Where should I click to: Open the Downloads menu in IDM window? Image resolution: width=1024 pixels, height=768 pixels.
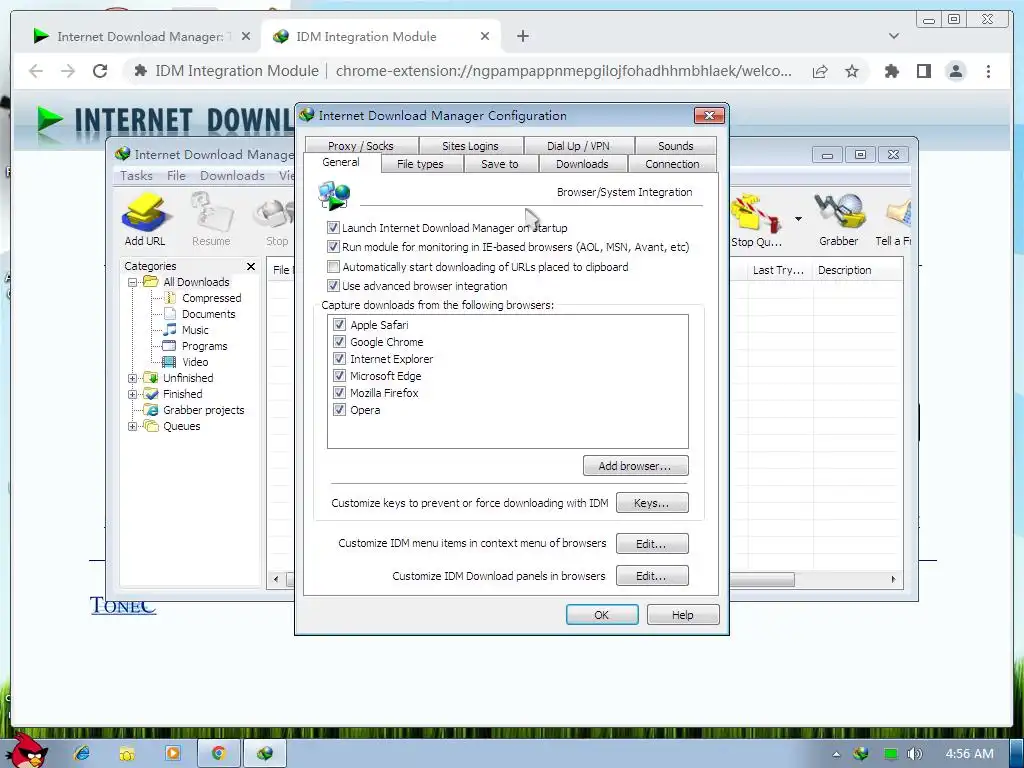232,176
